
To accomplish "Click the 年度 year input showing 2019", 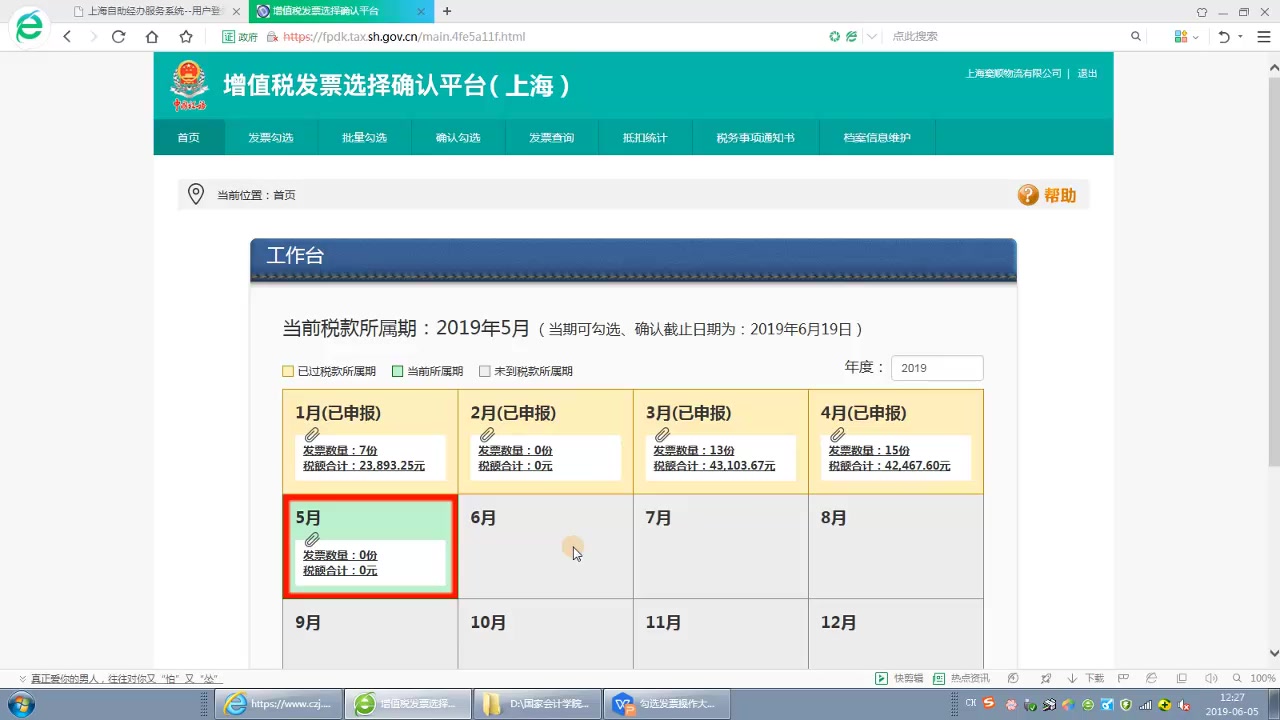I will pos(936,368).
